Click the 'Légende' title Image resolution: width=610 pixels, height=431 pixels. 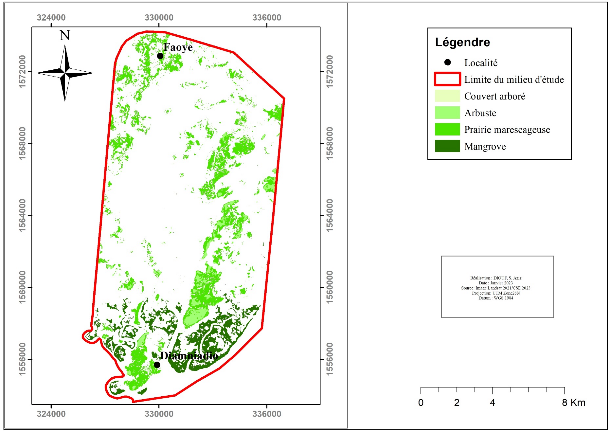463,42
